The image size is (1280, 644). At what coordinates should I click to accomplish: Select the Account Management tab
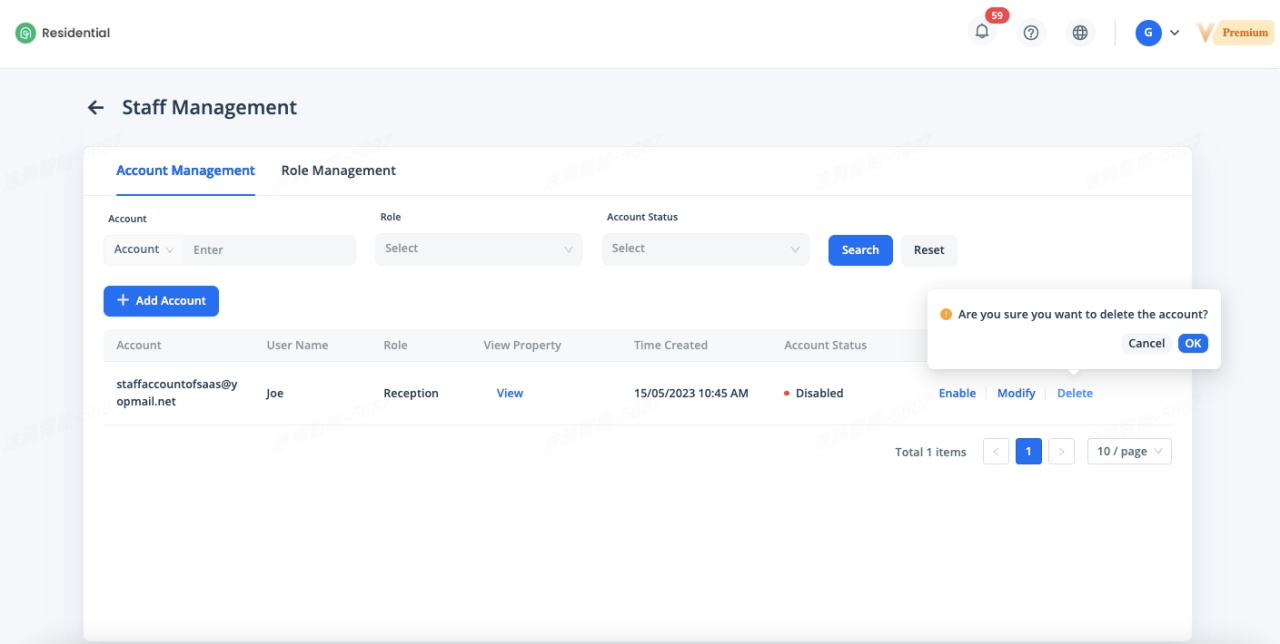(185, 171)
